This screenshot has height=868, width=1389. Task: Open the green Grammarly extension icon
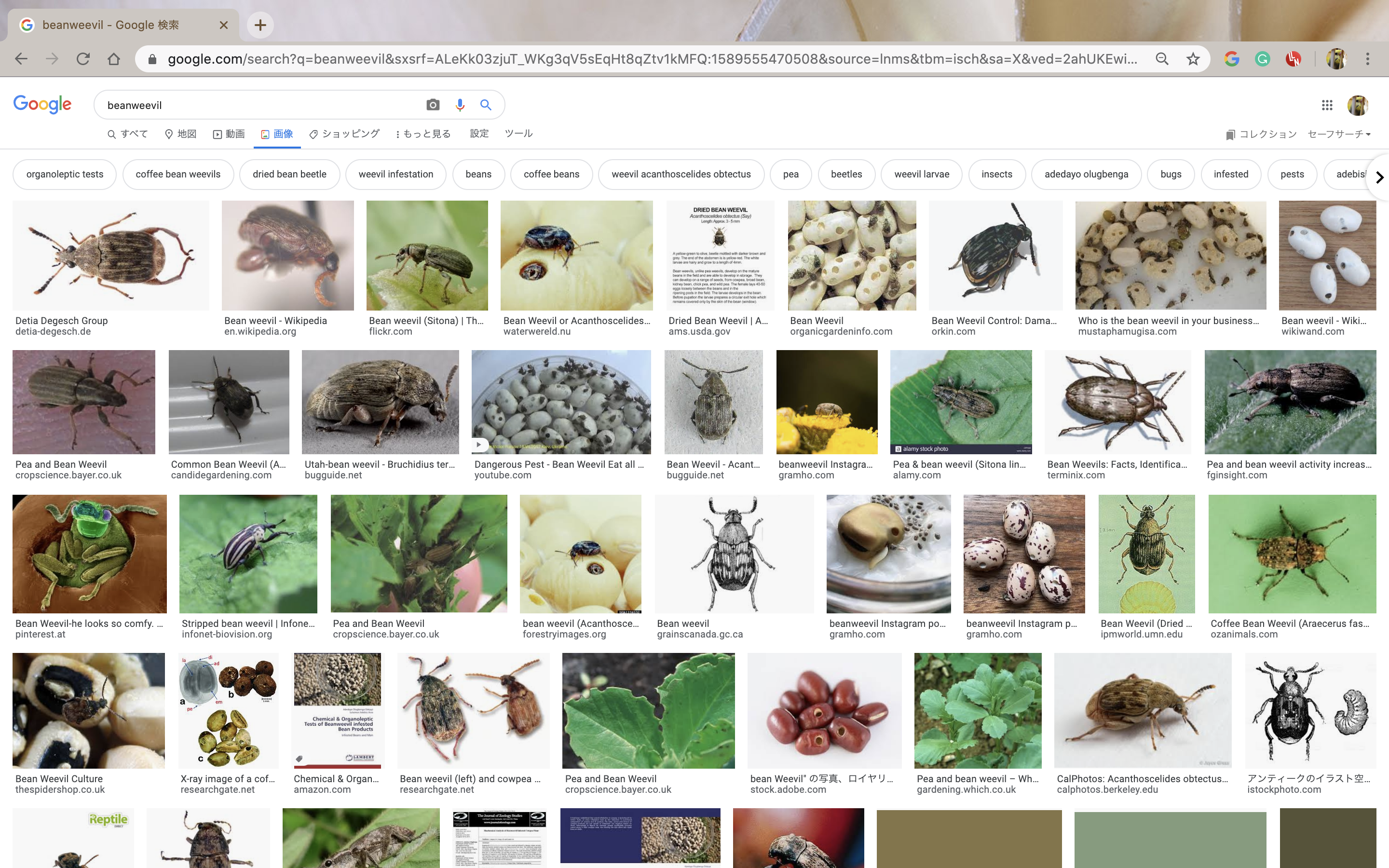tap(1262, 58)
